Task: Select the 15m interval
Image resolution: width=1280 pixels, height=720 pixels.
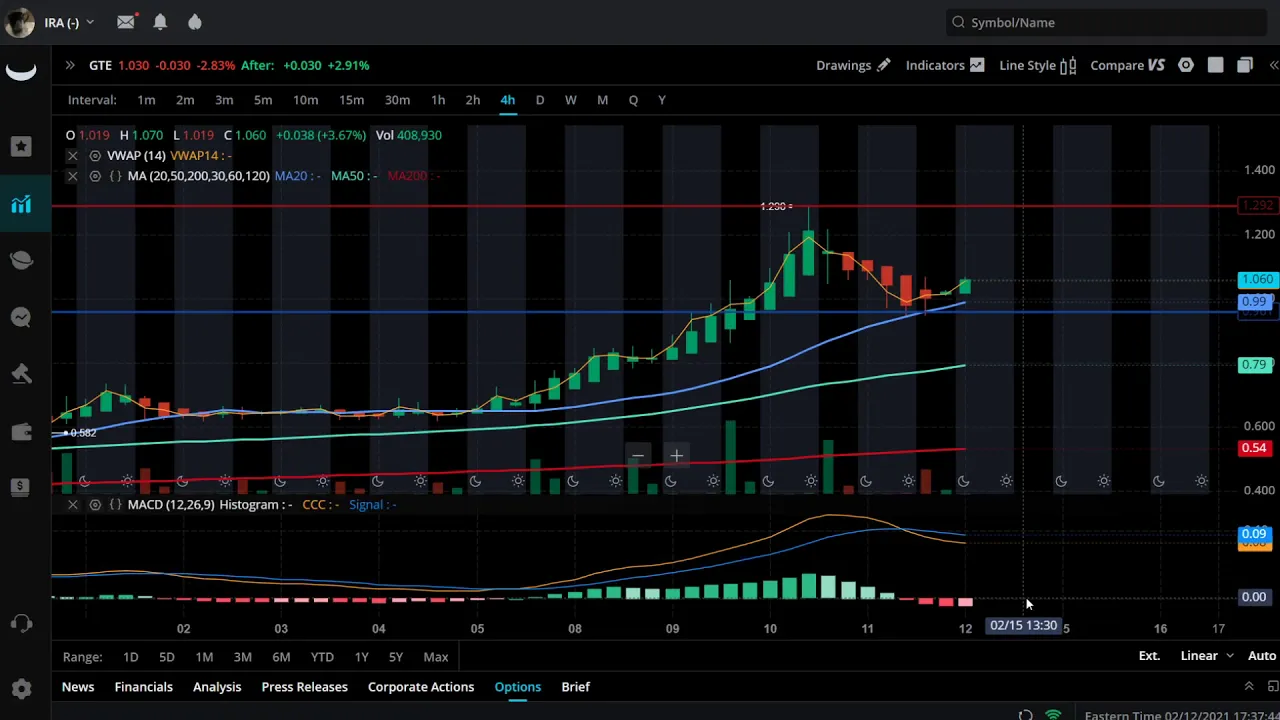Action: pos(351,100)
